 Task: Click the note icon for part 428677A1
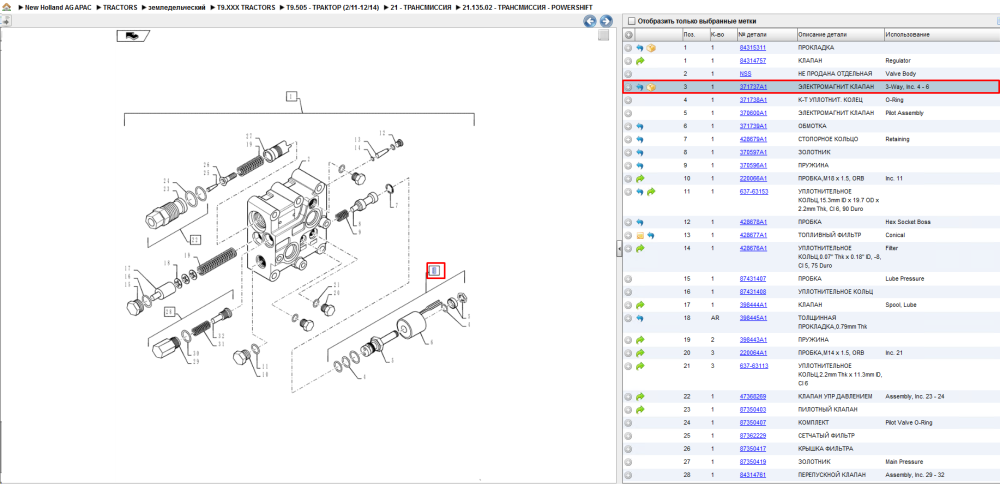[x=640, y=235]
